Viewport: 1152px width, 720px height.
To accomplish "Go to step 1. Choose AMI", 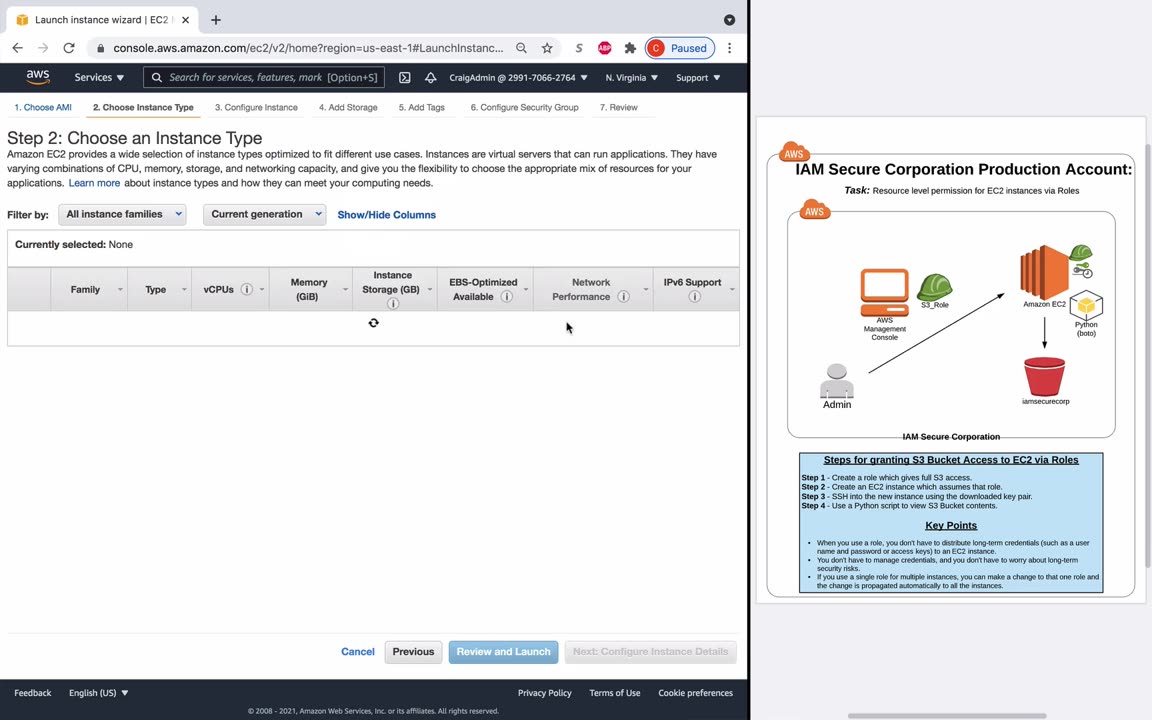I will tap(43, 107).
